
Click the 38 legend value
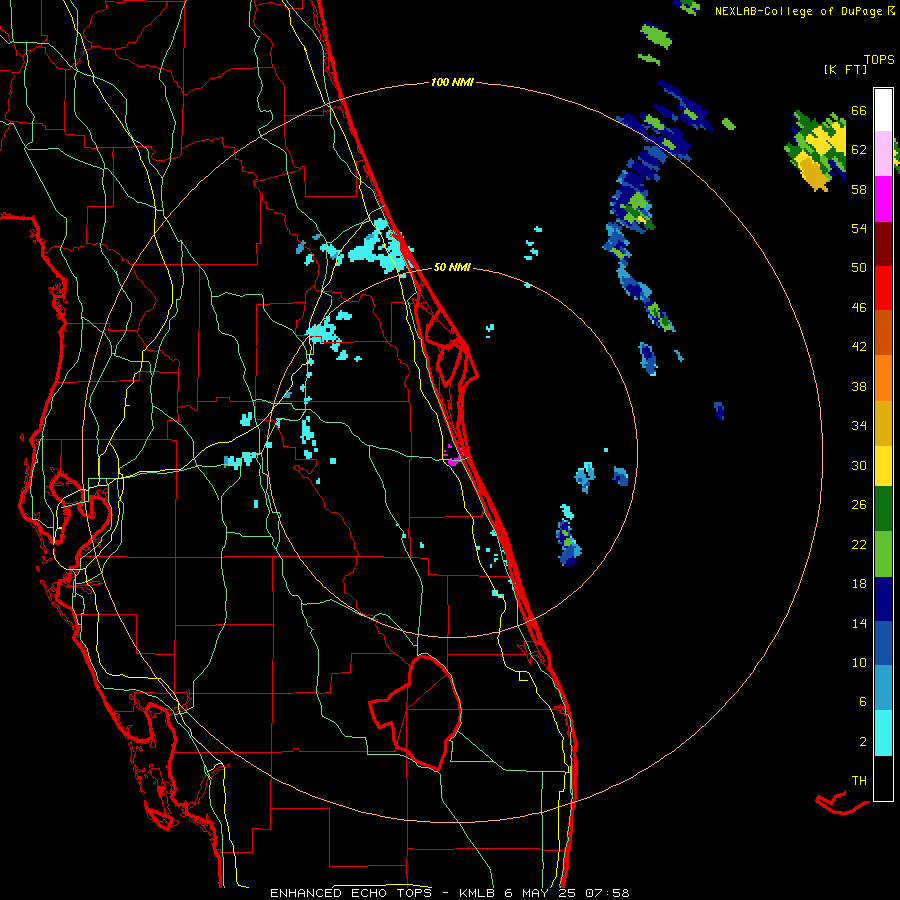(859, 386)
